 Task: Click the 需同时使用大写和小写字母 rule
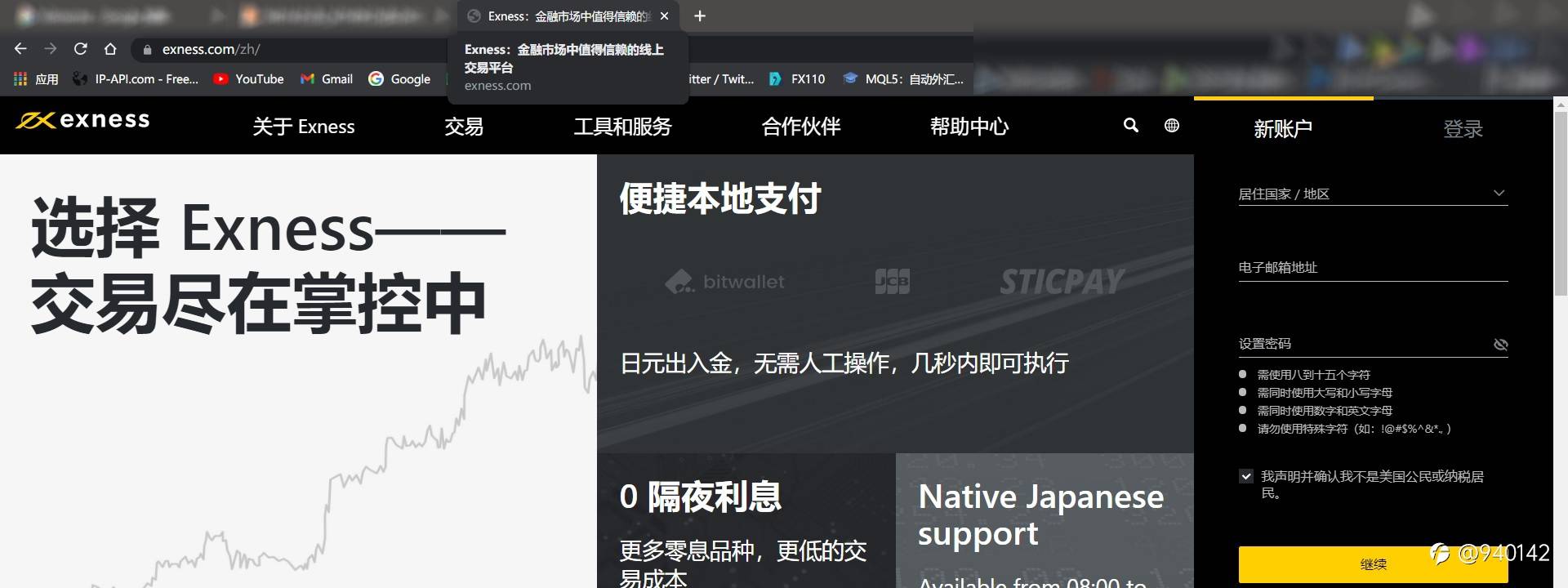coord(1325,393)
